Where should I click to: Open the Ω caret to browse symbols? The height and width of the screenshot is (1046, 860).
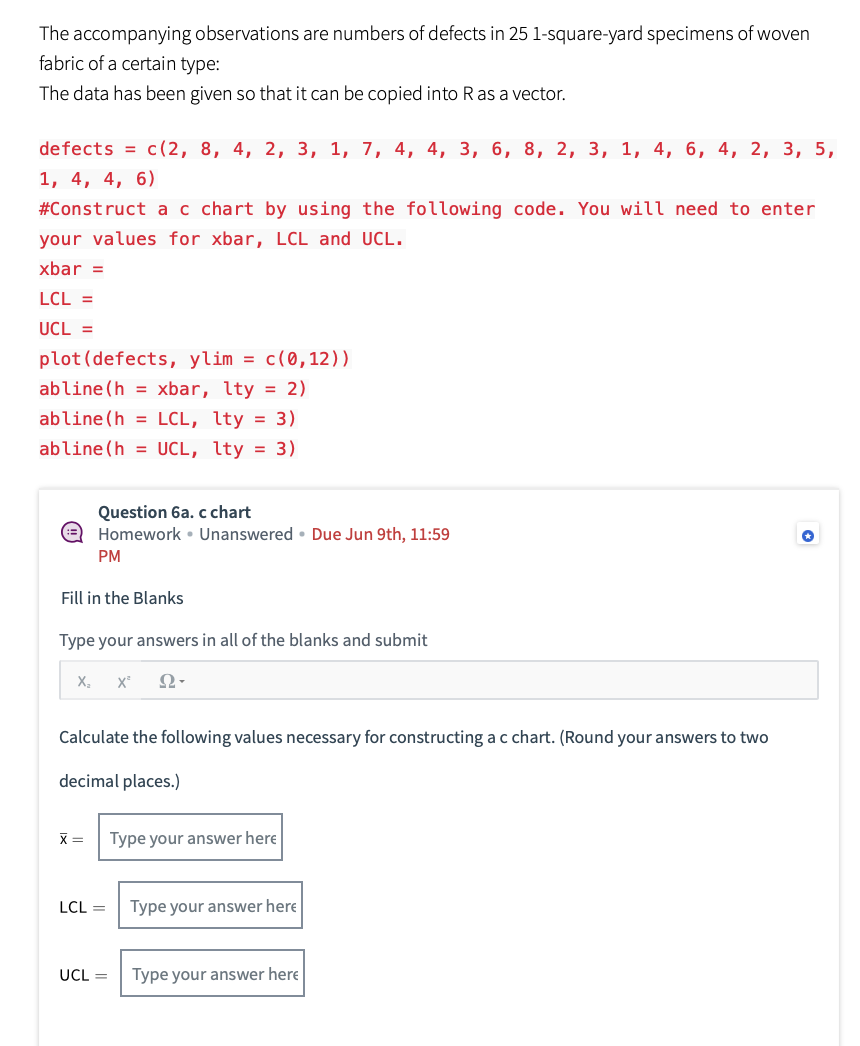tap(181, 680)
